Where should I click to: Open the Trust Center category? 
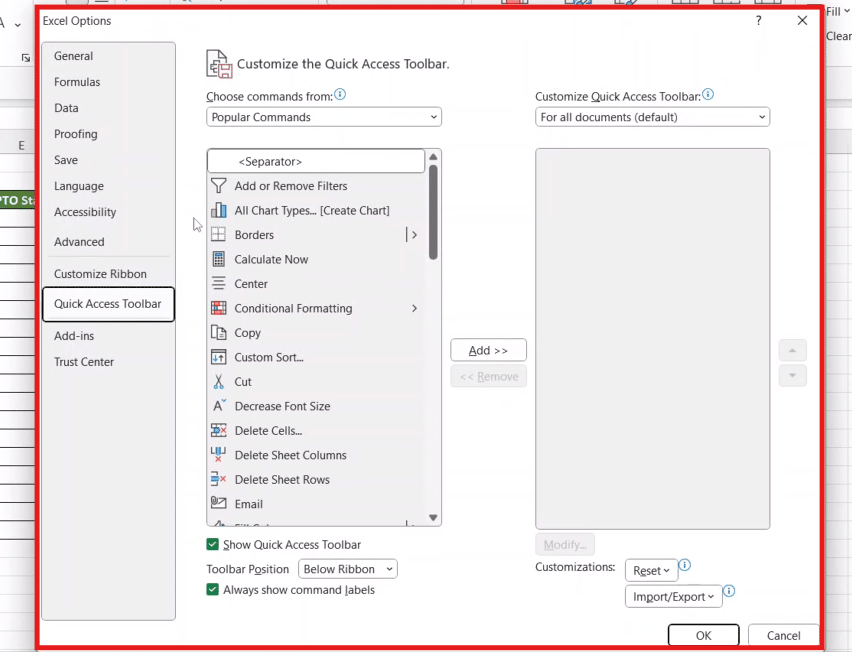[84, 362]
